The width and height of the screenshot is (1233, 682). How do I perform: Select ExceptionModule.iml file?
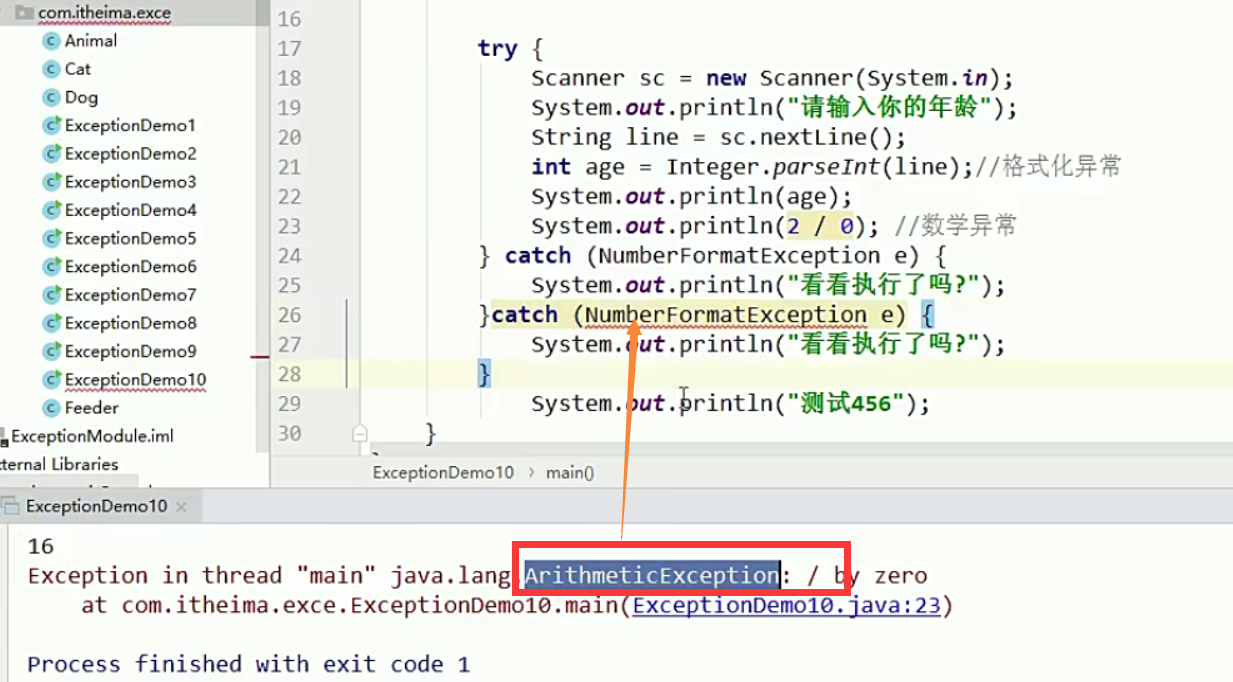pyautogui.click(x=92, y=436)
